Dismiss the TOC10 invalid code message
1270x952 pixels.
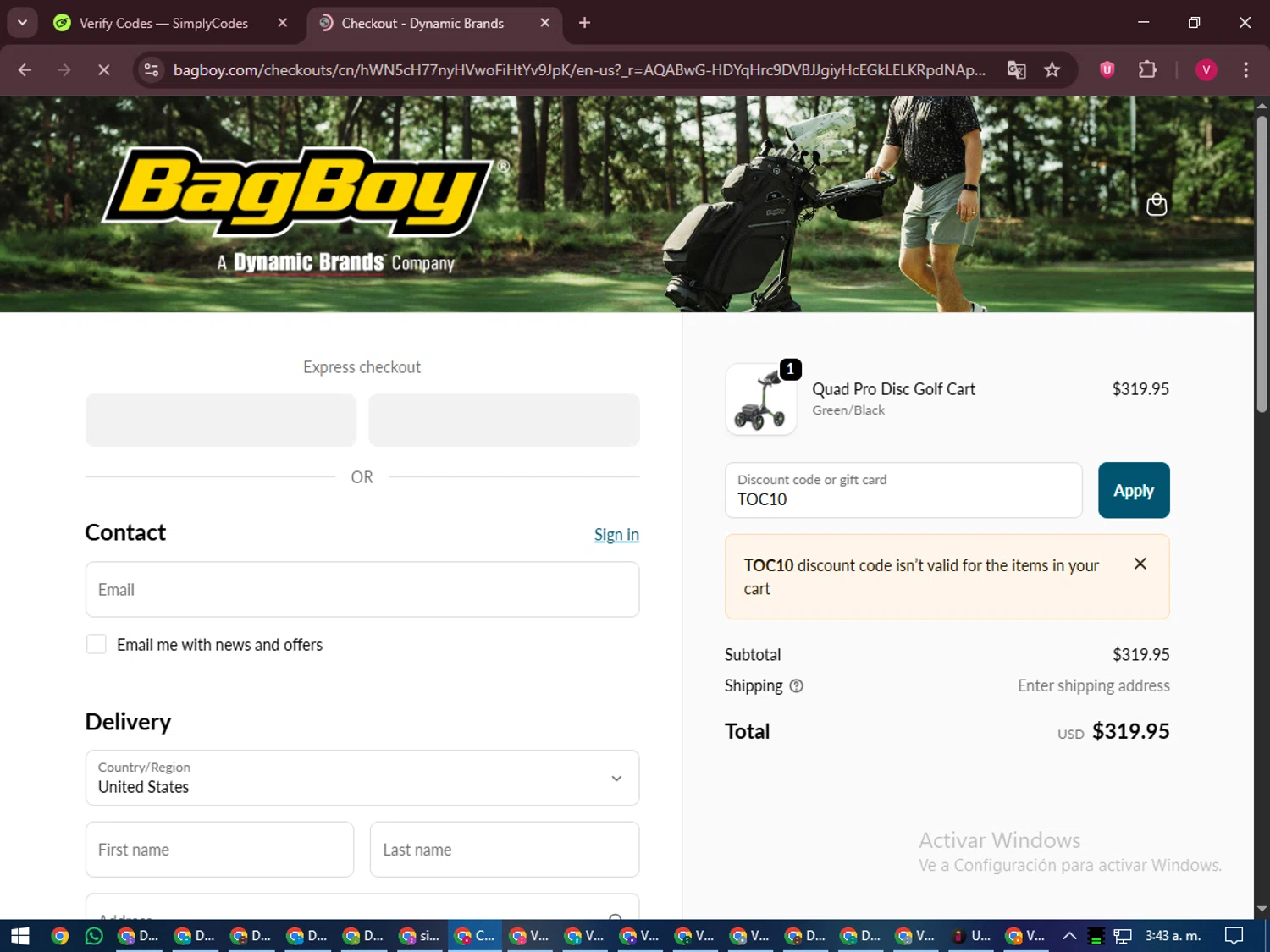click(1140, 564)
